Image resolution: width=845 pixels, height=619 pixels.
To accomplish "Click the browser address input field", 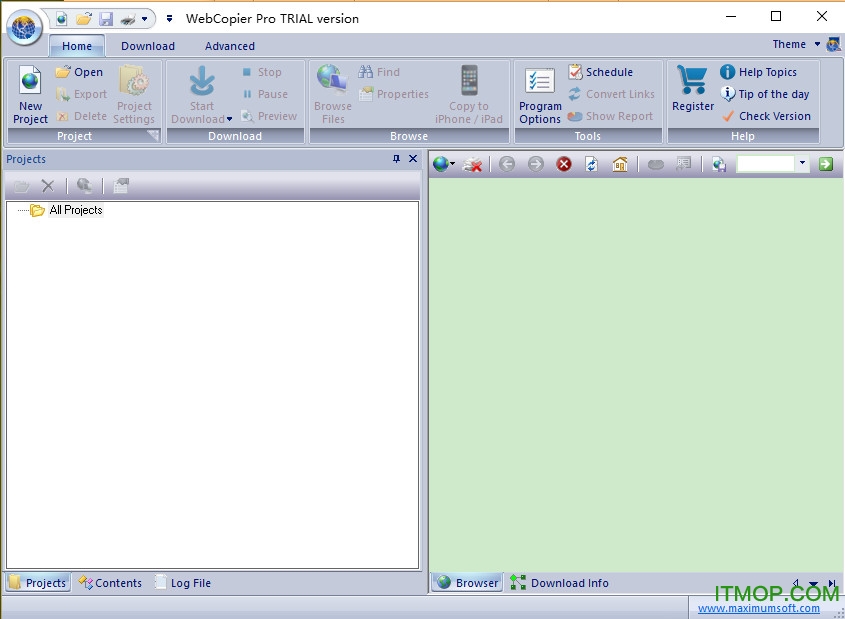I will [765, 163].
